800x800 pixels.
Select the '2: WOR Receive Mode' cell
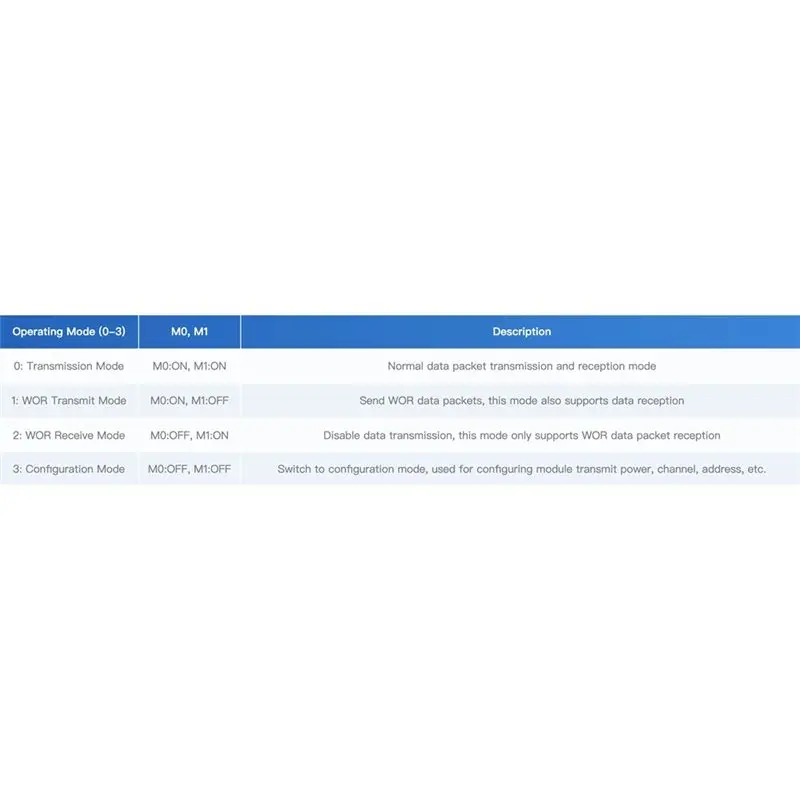(69, 435)
